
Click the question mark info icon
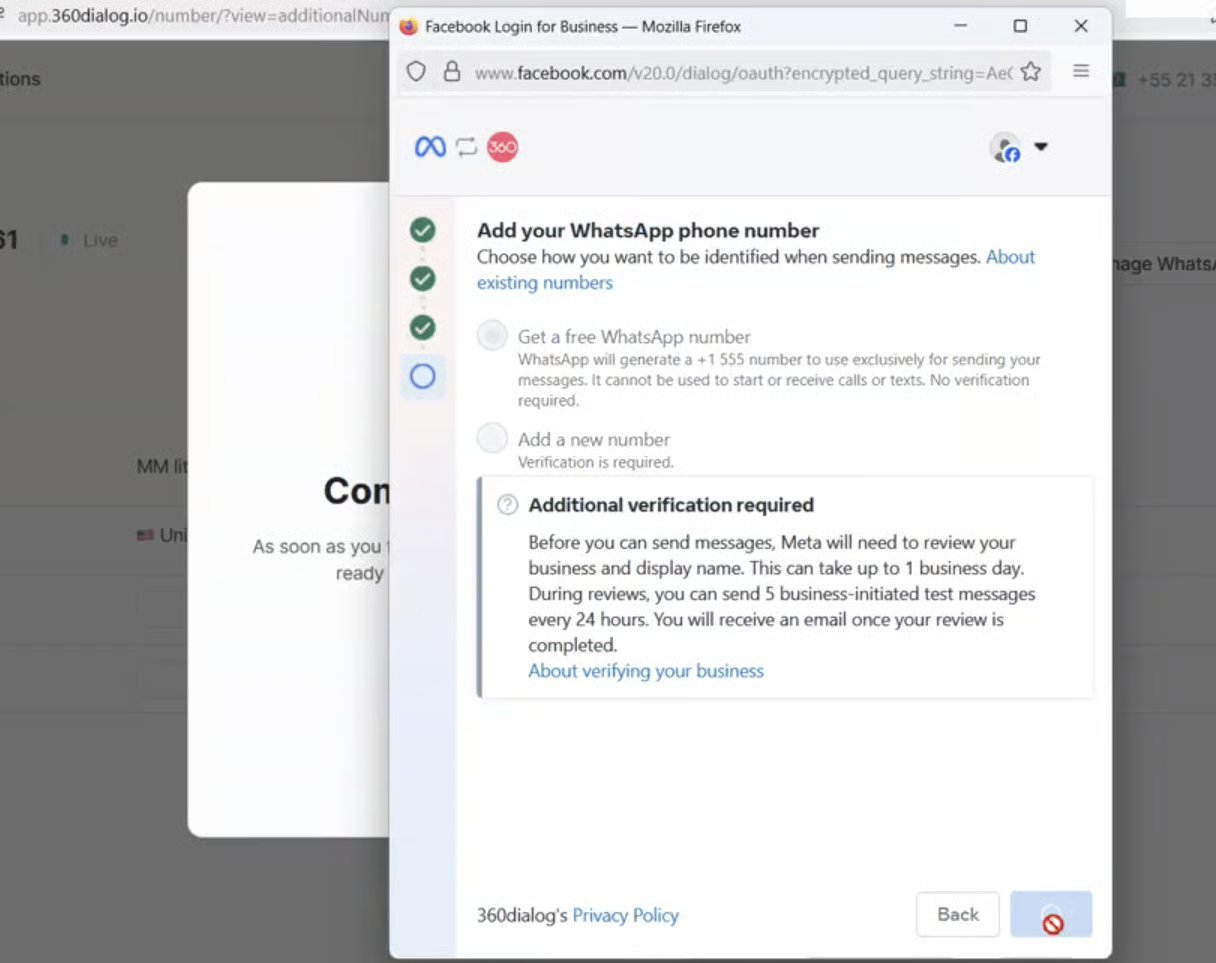click(508, 505)
